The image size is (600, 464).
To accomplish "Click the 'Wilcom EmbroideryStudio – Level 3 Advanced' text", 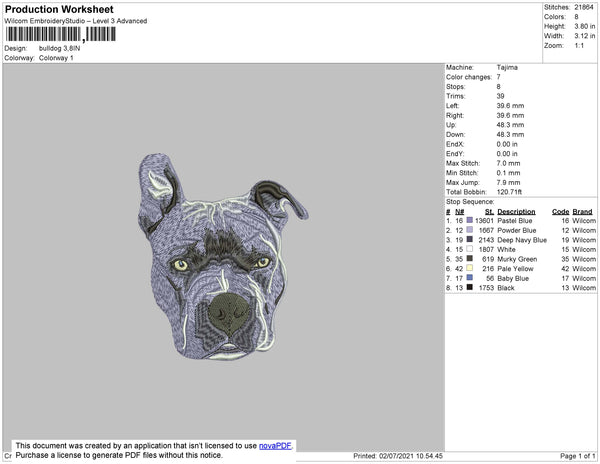I will point(76,21).
